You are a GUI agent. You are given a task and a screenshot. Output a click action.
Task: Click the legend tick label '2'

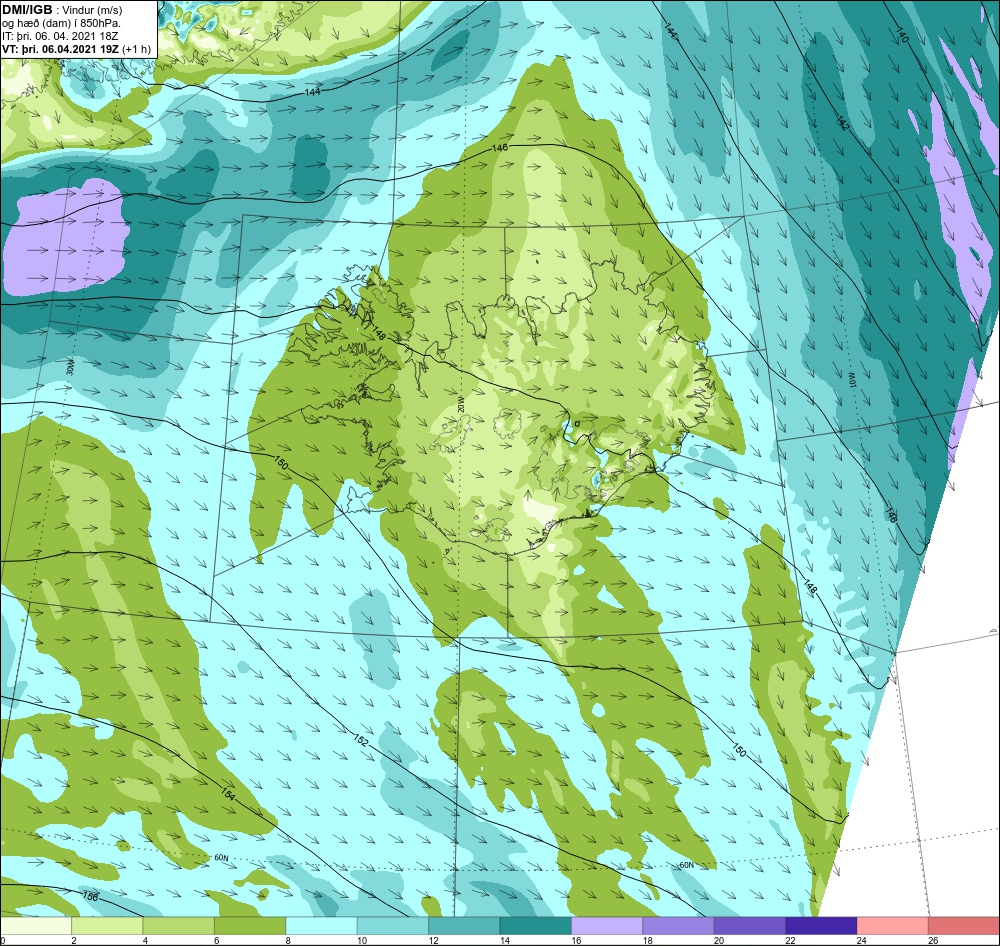pyautogui.click(x=74, y=940)
